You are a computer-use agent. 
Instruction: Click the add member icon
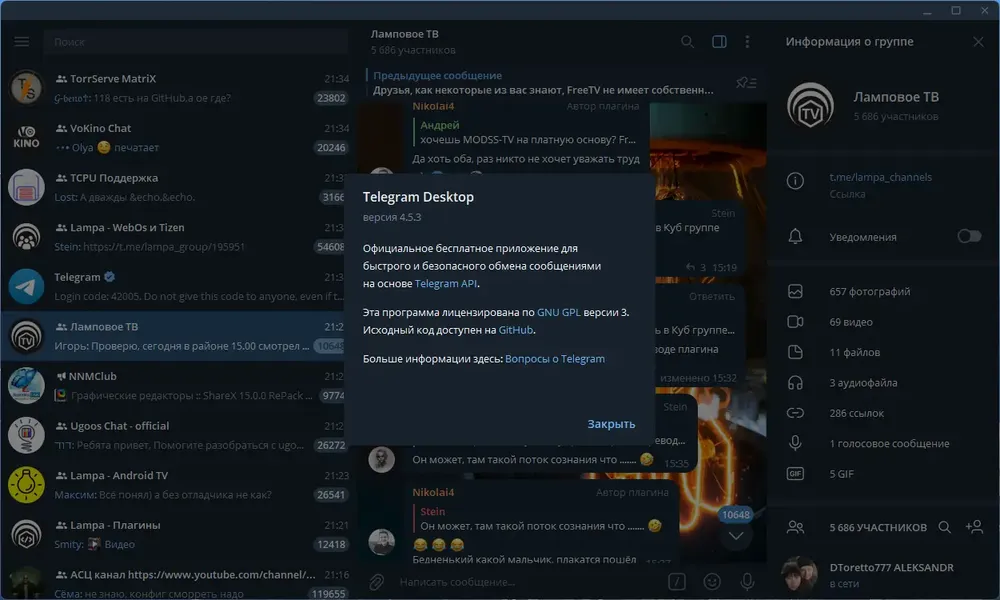tap(974, 527)
